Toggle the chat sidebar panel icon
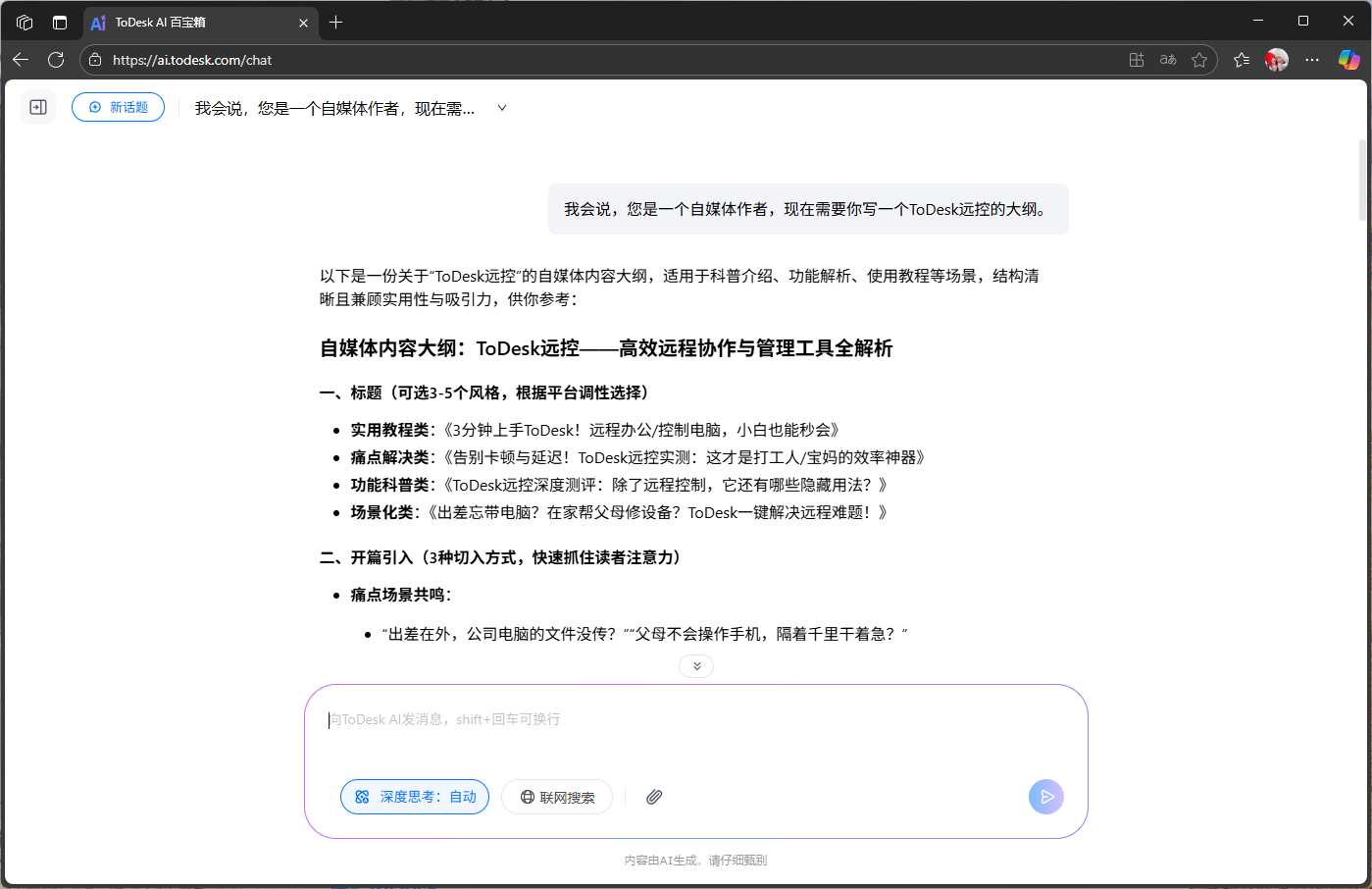The width and height of the screenshot is (1372, 889). click(x=38, y=107)
